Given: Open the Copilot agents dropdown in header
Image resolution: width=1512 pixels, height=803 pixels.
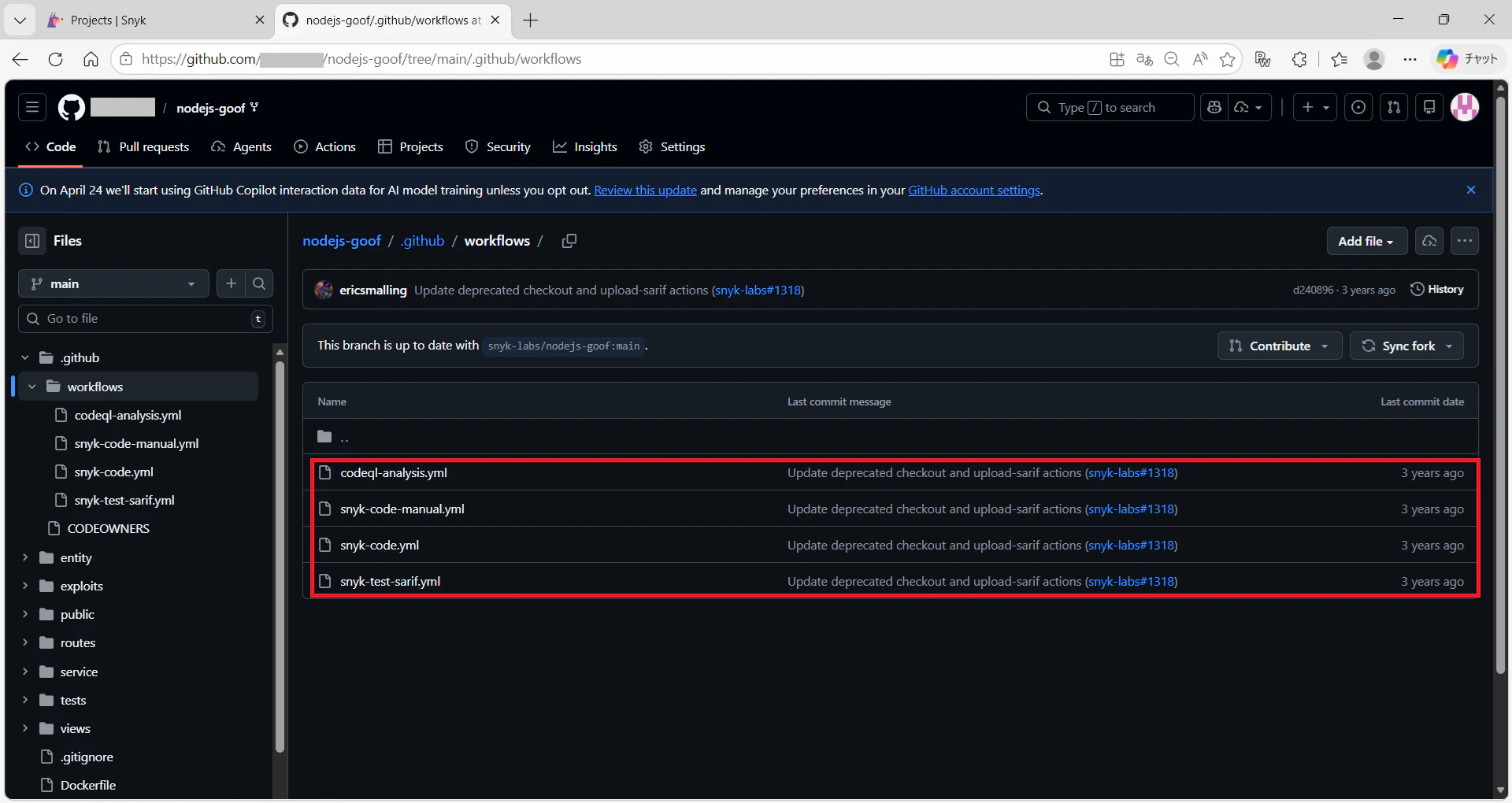Looking at the screenshot, I should tap(1249, 107).
